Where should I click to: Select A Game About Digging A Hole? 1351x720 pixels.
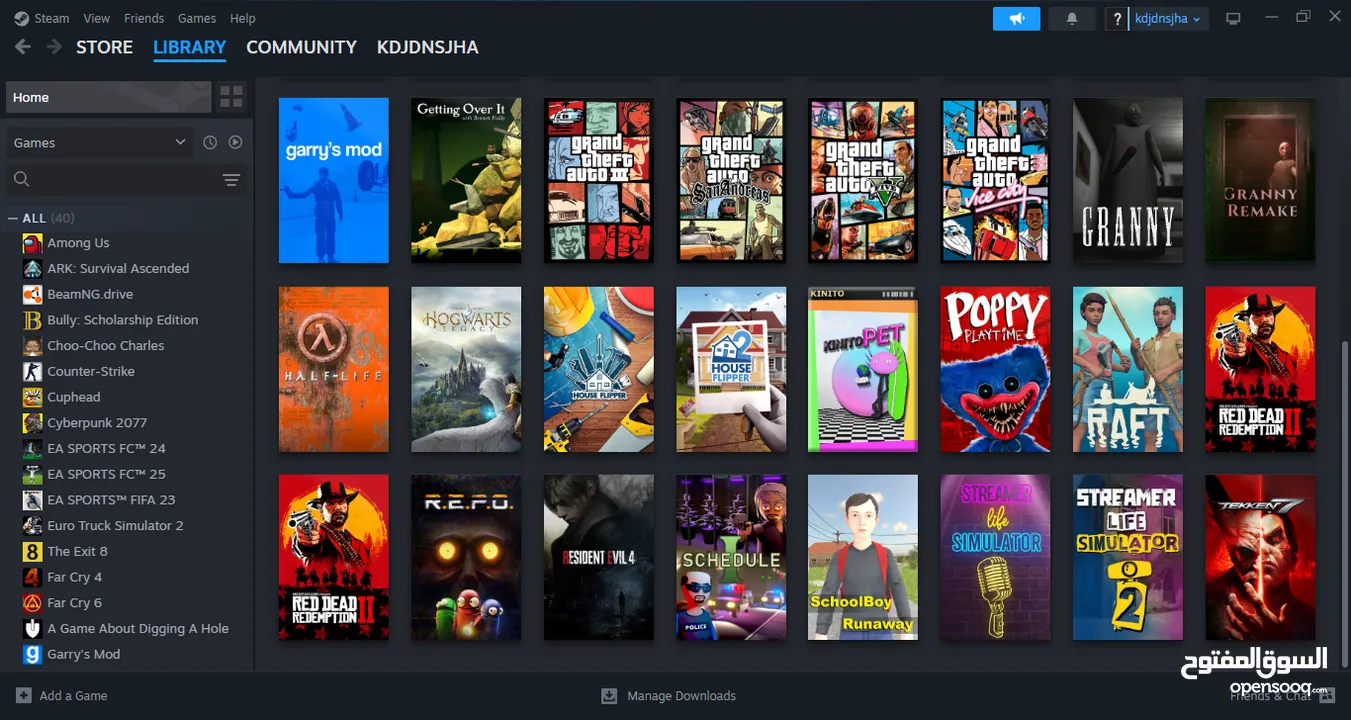tap(138, 629)
